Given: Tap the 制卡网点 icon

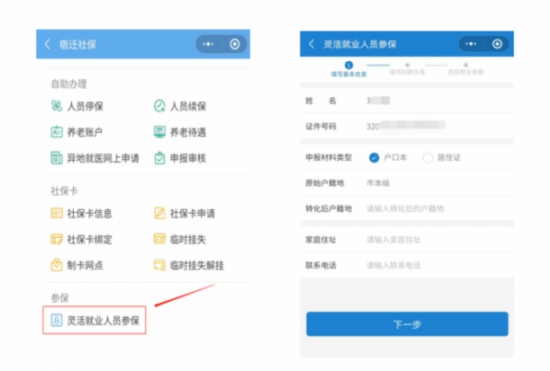Looking at the screenshot, I should (56, 265).
